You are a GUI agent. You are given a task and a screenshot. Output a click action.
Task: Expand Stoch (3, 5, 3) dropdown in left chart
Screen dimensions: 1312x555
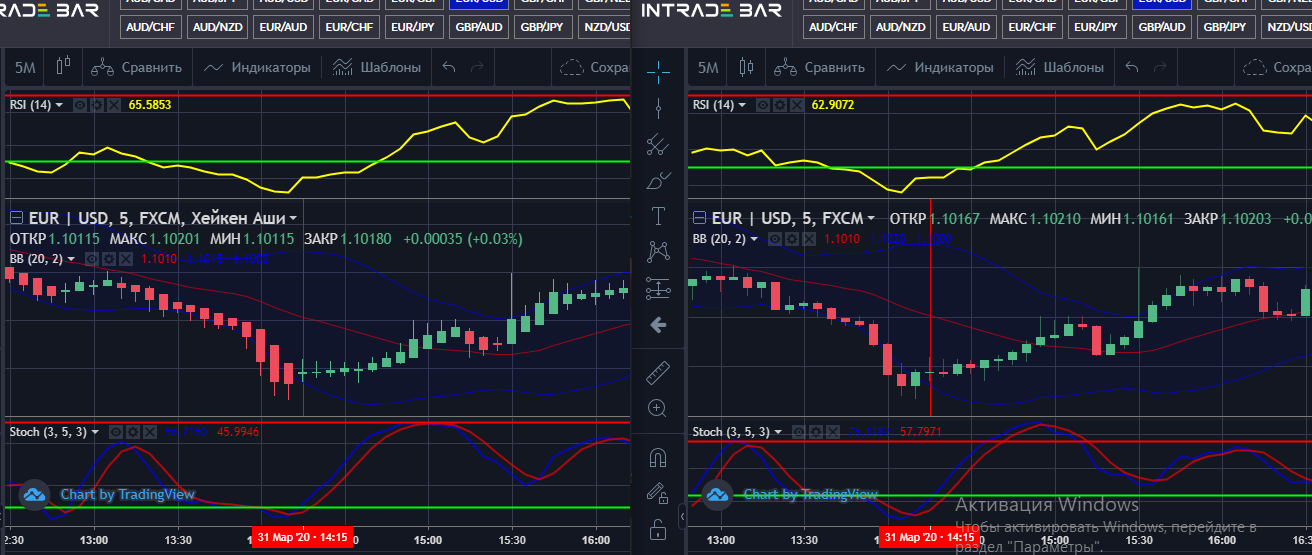pyautogui.click(x=96, y=432)
